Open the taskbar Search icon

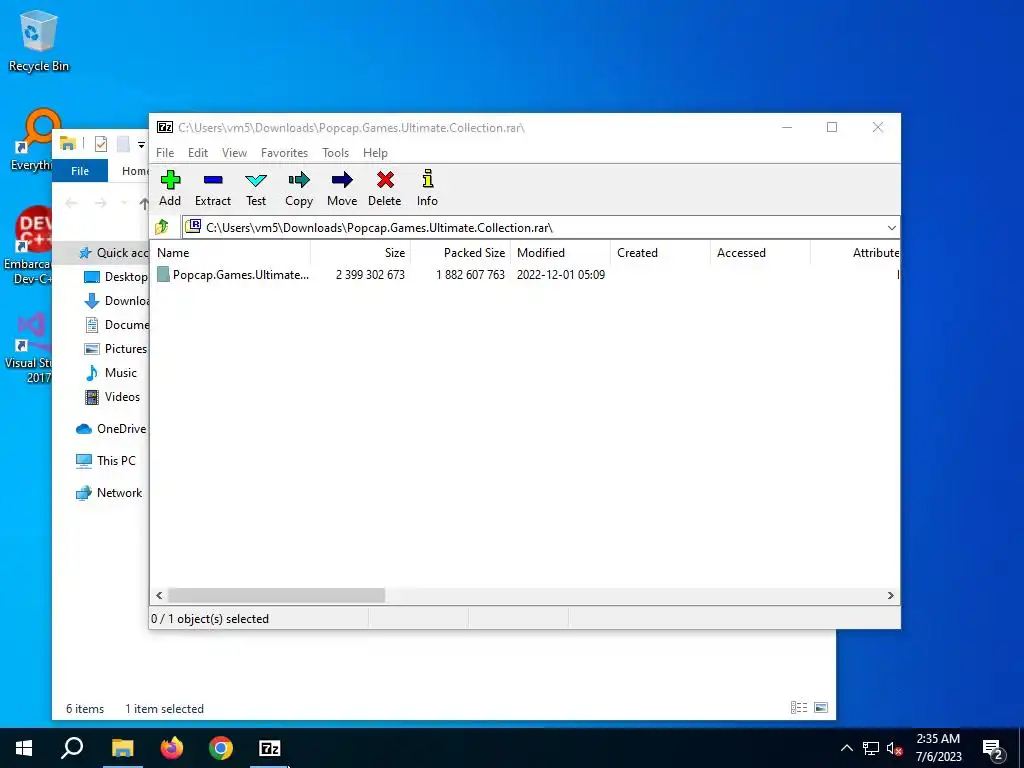72,748
